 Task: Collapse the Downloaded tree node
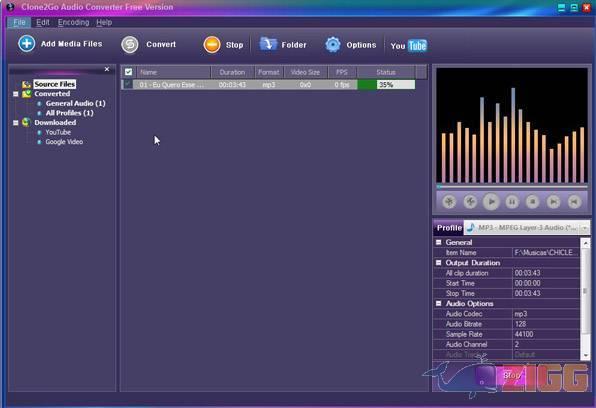coord(16,122)
